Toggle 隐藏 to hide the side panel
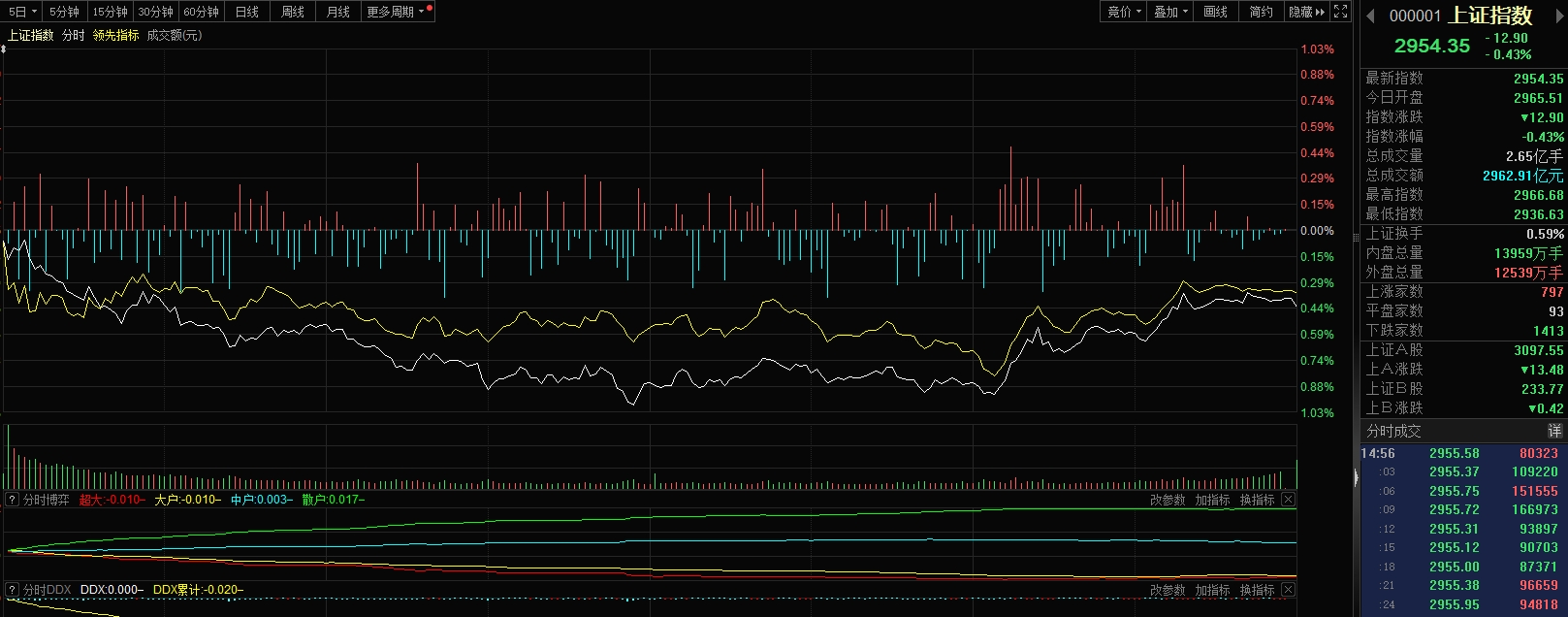 pyautogui.click(x=1306, y=12)
